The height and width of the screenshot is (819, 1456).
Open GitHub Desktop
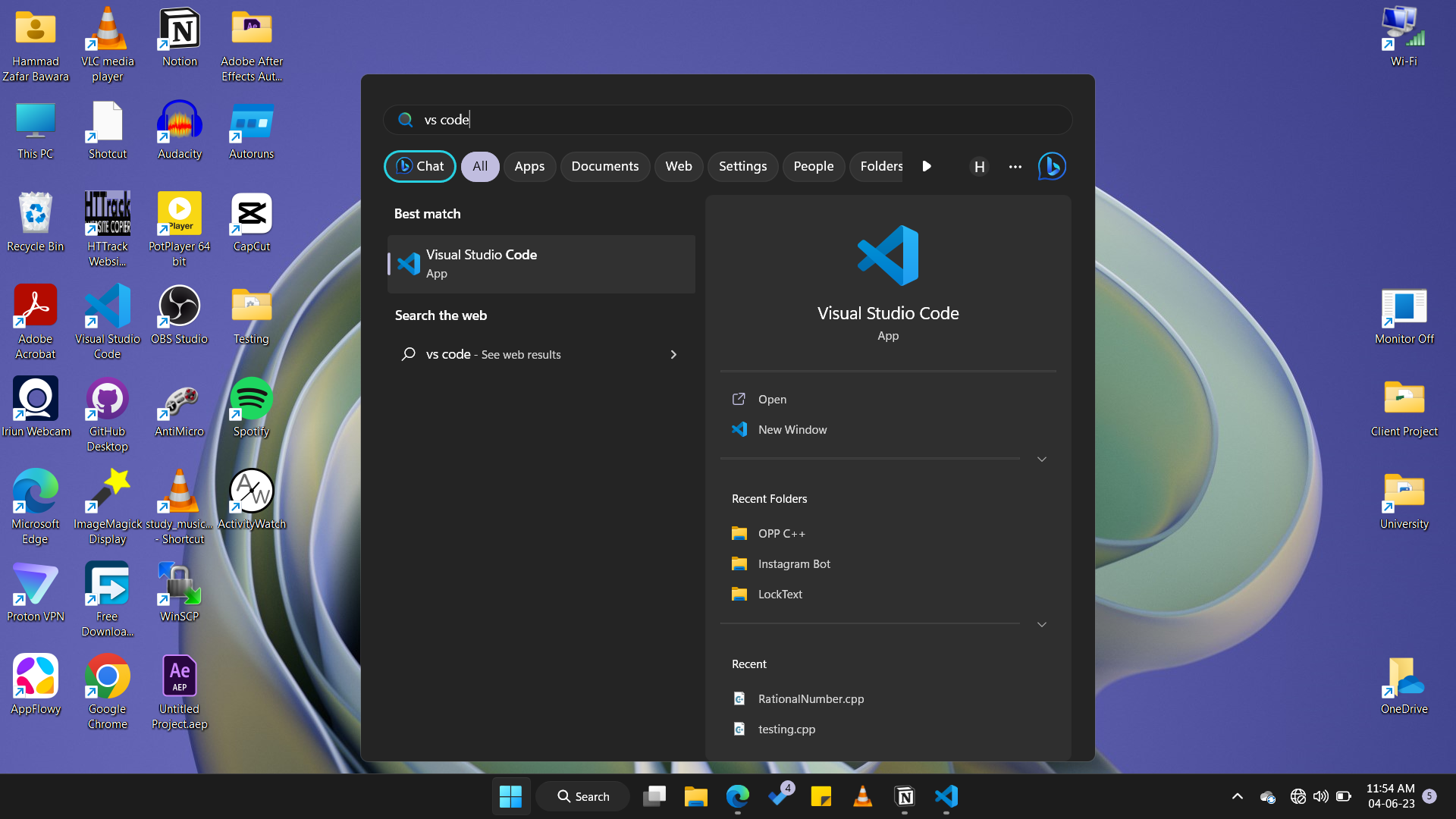coord(107,400)
